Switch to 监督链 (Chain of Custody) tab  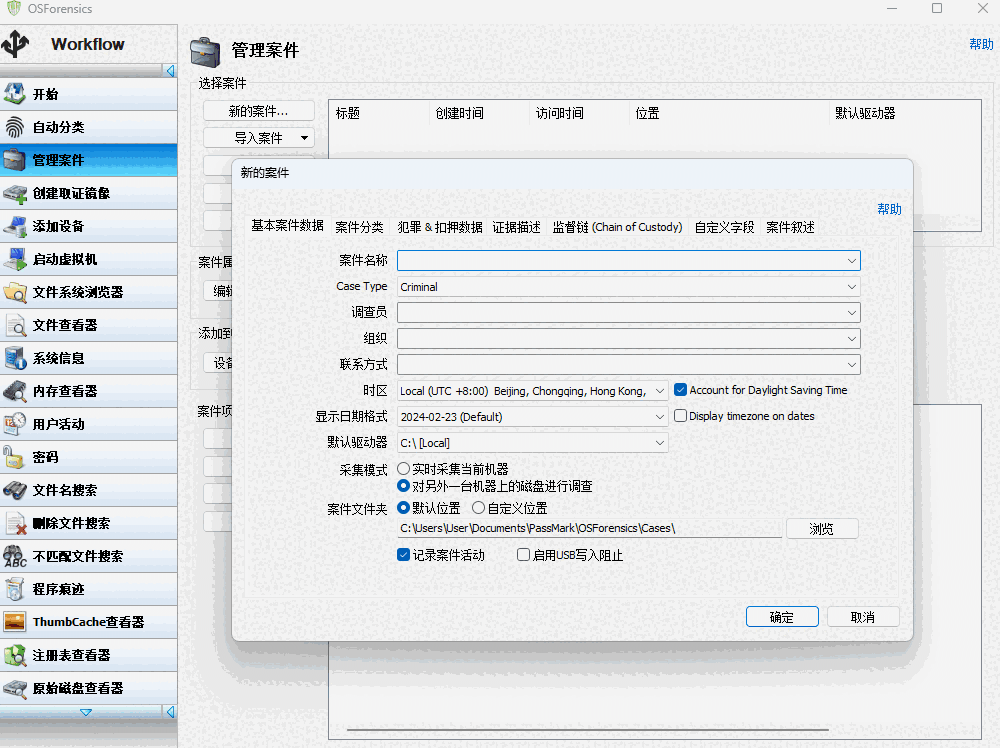pyautogui.click(x=617, y=227)
